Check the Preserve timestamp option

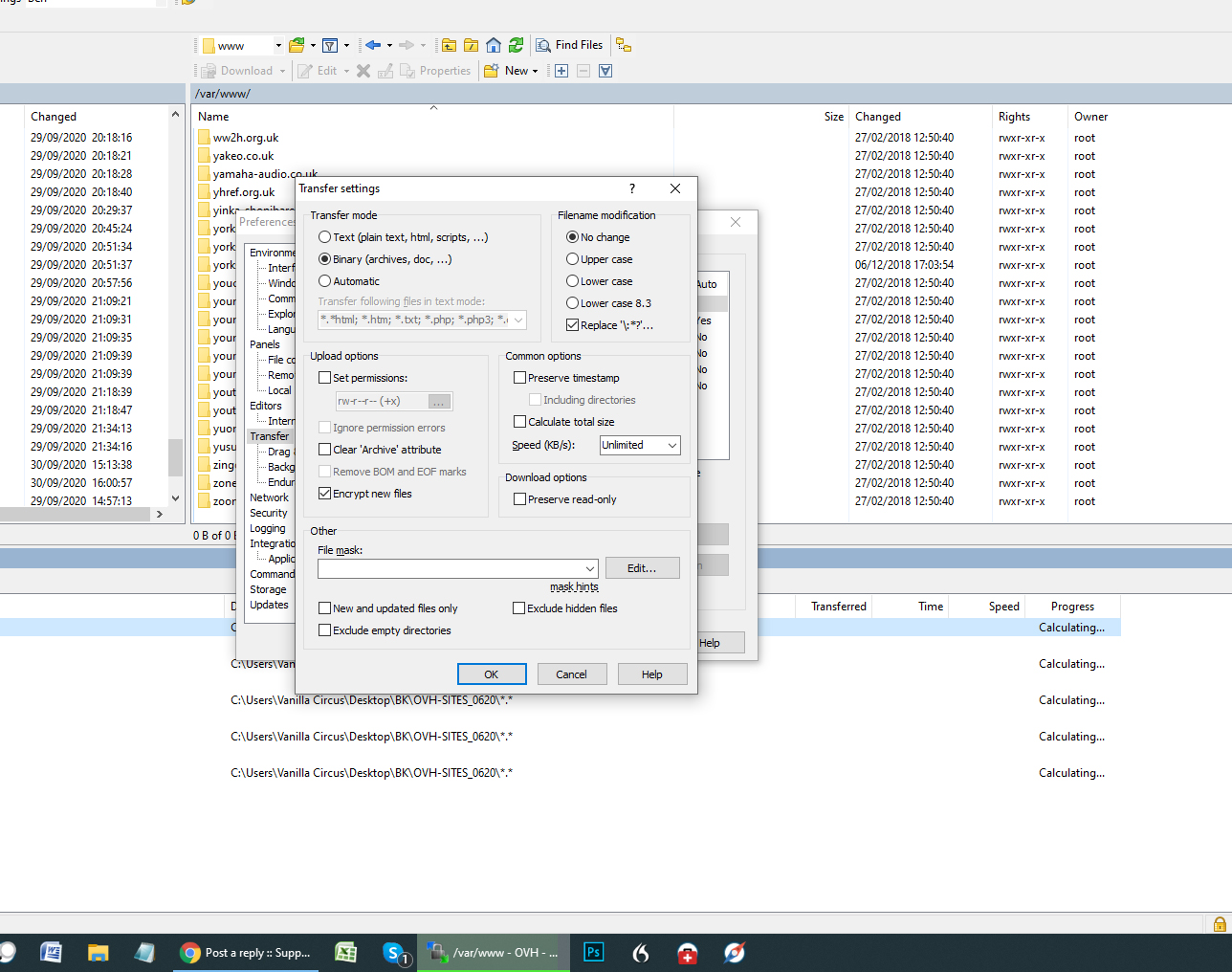520,378
